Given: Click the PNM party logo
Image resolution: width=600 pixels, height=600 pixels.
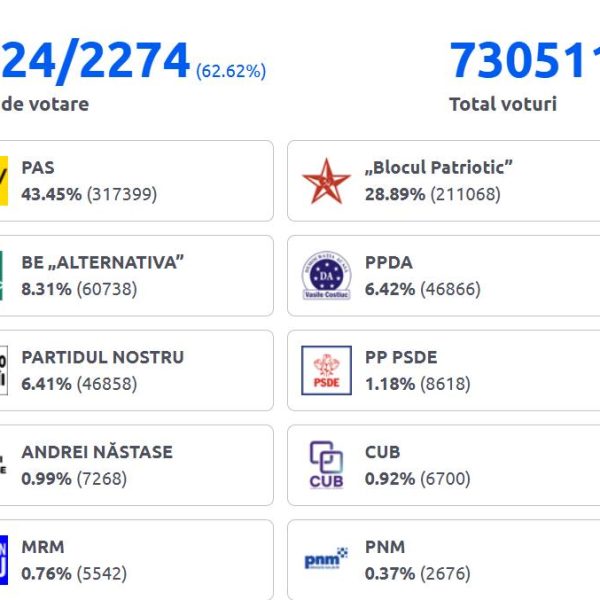Looking at the screenshot, I should tap(327, 559).
